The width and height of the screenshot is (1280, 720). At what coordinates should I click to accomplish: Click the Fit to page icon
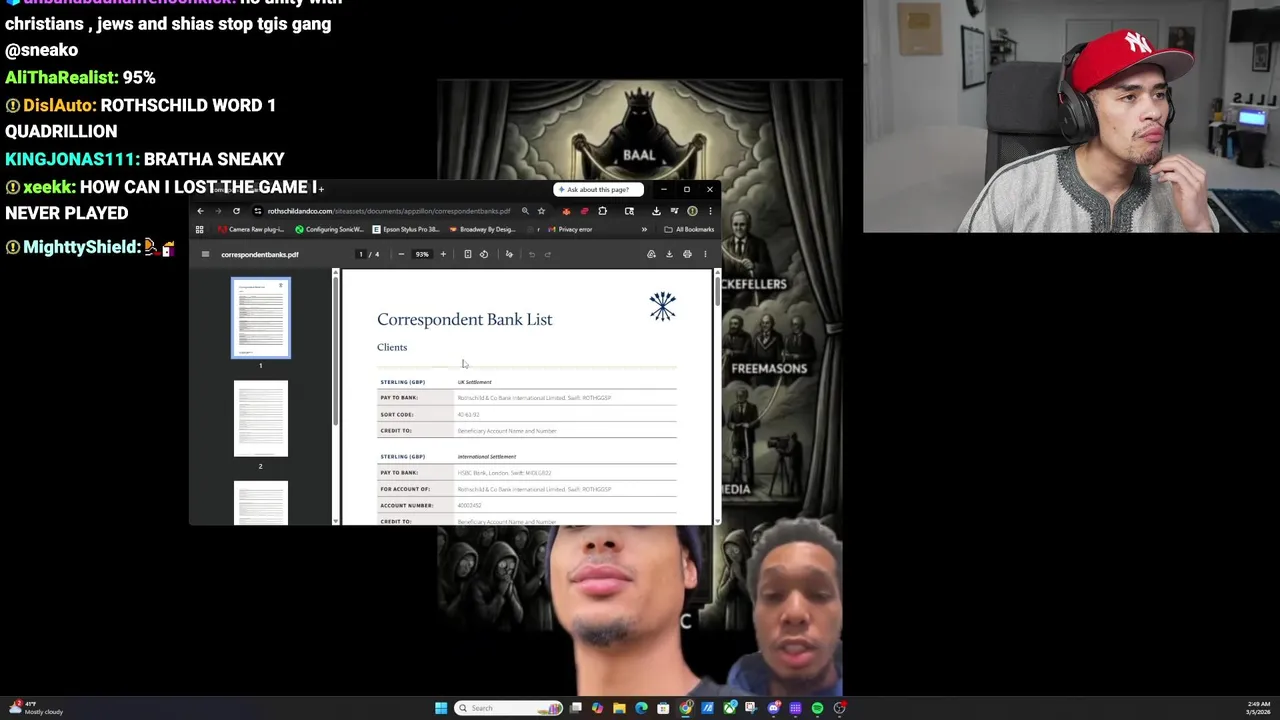468,254
